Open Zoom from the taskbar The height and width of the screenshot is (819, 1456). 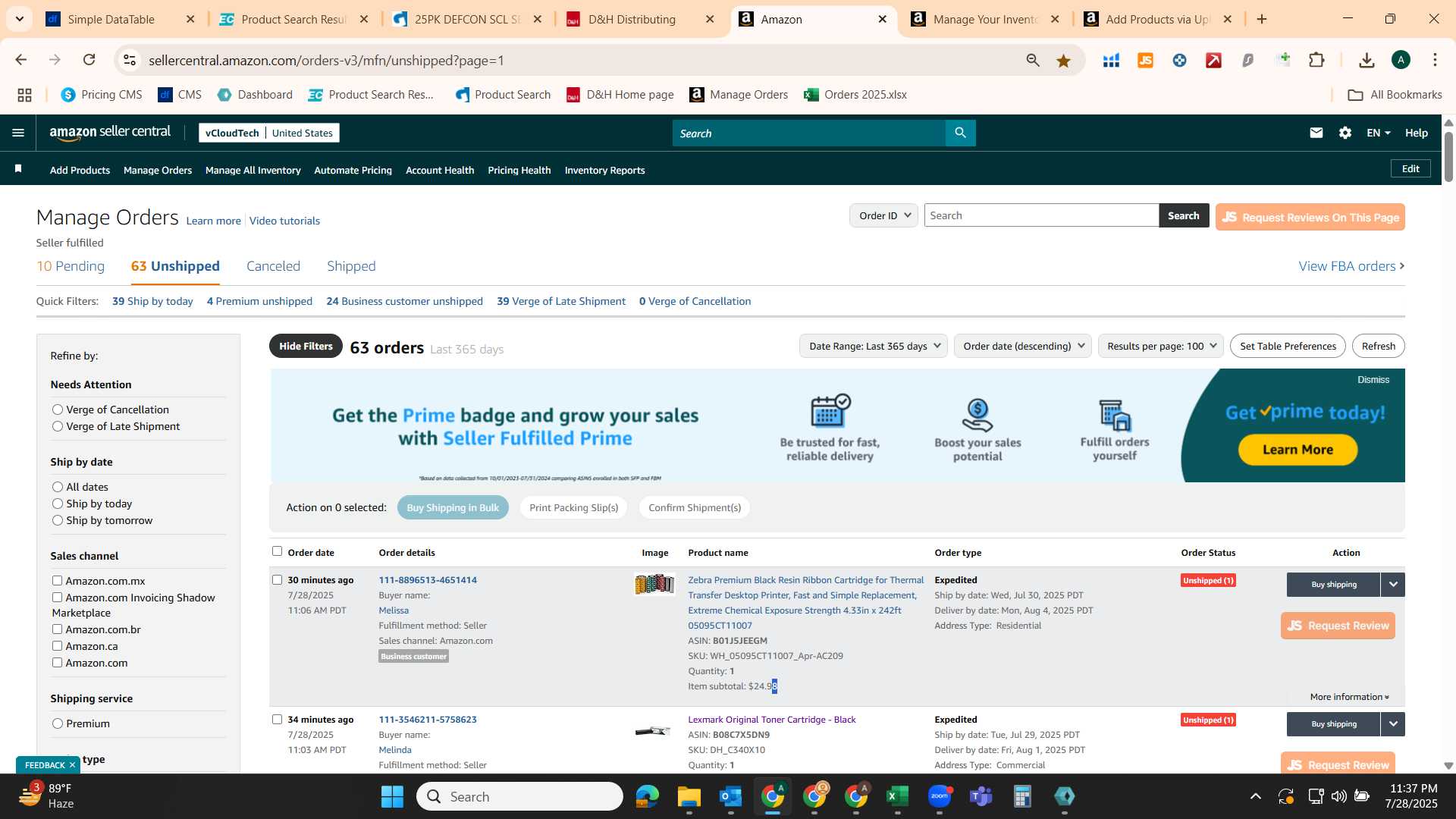(x=940, y=796)
